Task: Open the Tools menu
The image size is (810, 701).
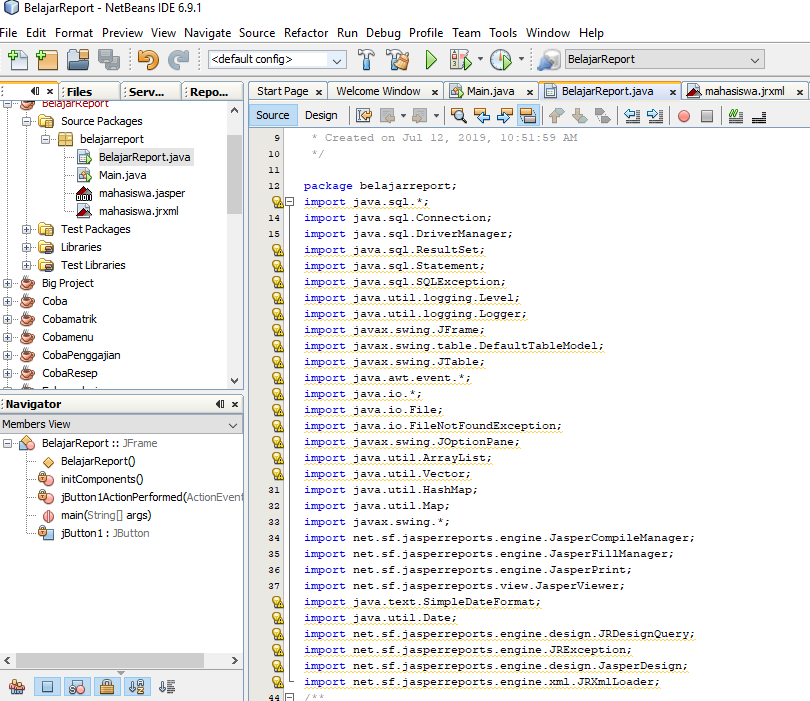Action: pyautogui.click(x=503, y=33)
